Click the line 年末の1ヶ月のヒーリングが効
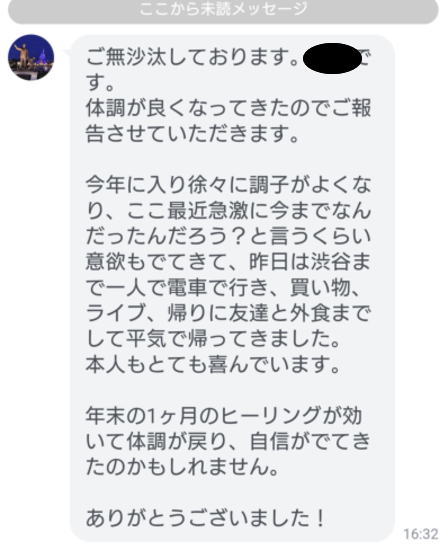 pyautogui.click(x=224, y=416)
